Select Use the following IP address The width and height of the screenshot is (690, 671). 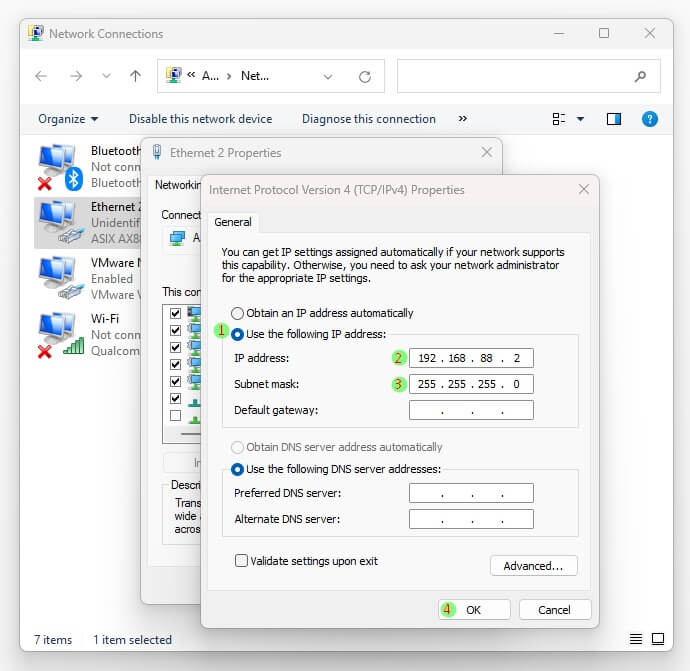click(x=238, y=334)
